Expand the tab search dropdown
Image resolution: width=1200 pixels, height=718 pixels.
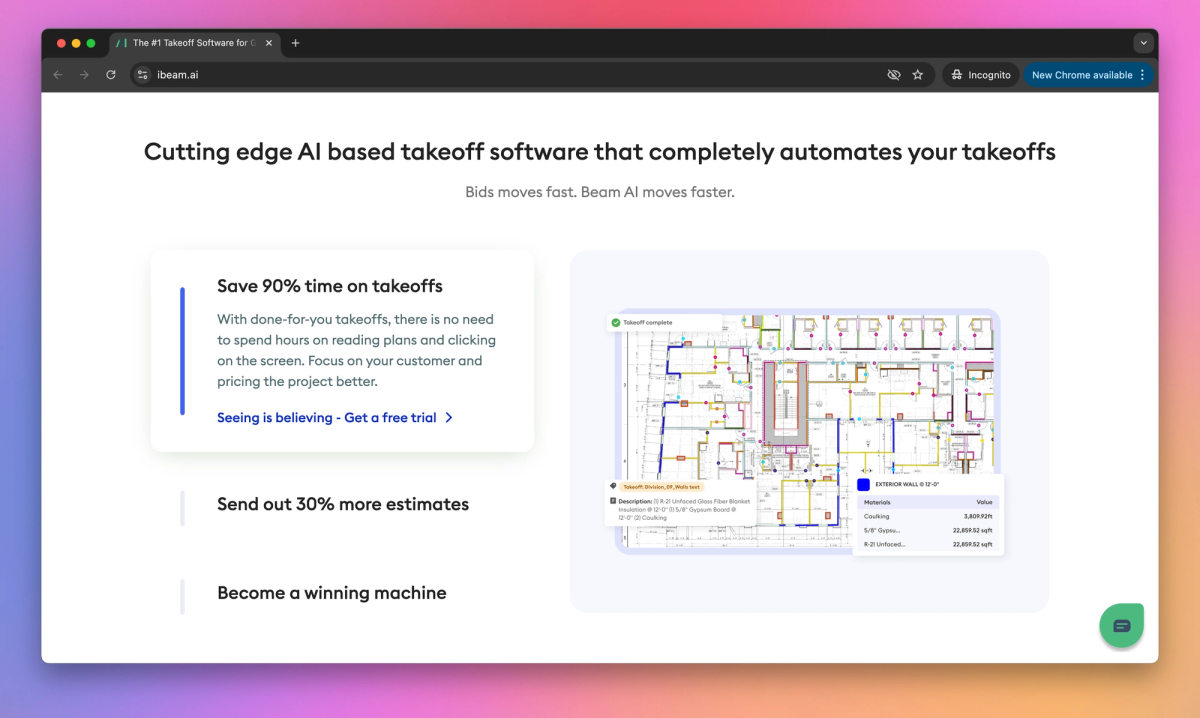(1143, 43)
